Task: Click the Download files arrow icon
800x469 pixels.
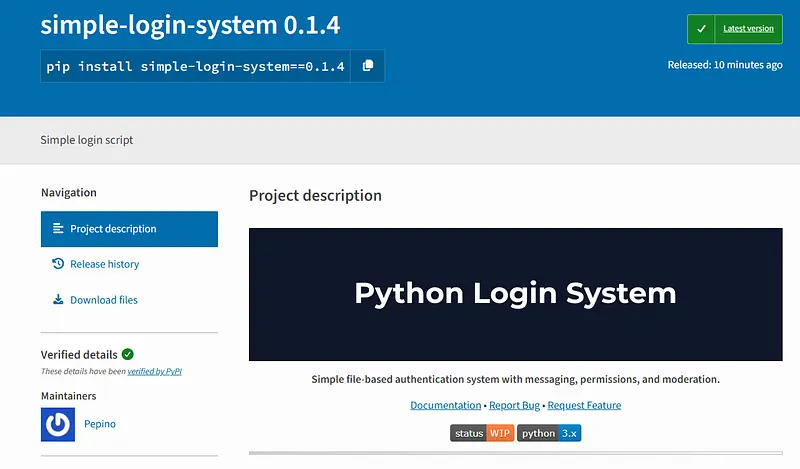Action: [x=58, y=300]
